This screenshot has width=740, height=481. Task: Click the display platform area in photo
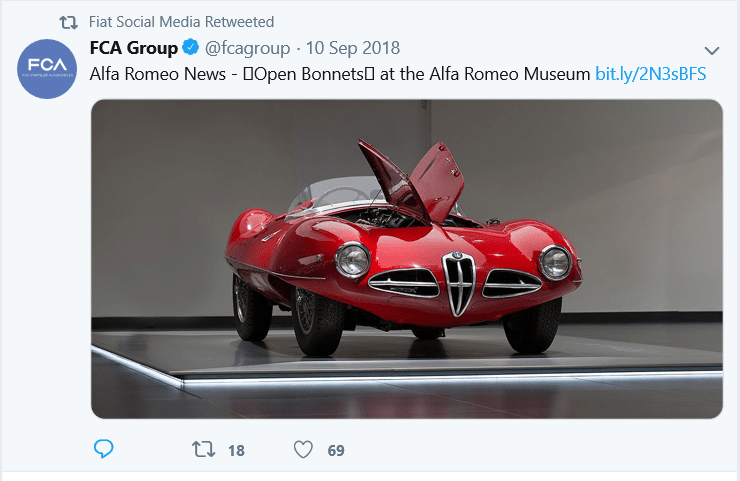tap(406, 359)
